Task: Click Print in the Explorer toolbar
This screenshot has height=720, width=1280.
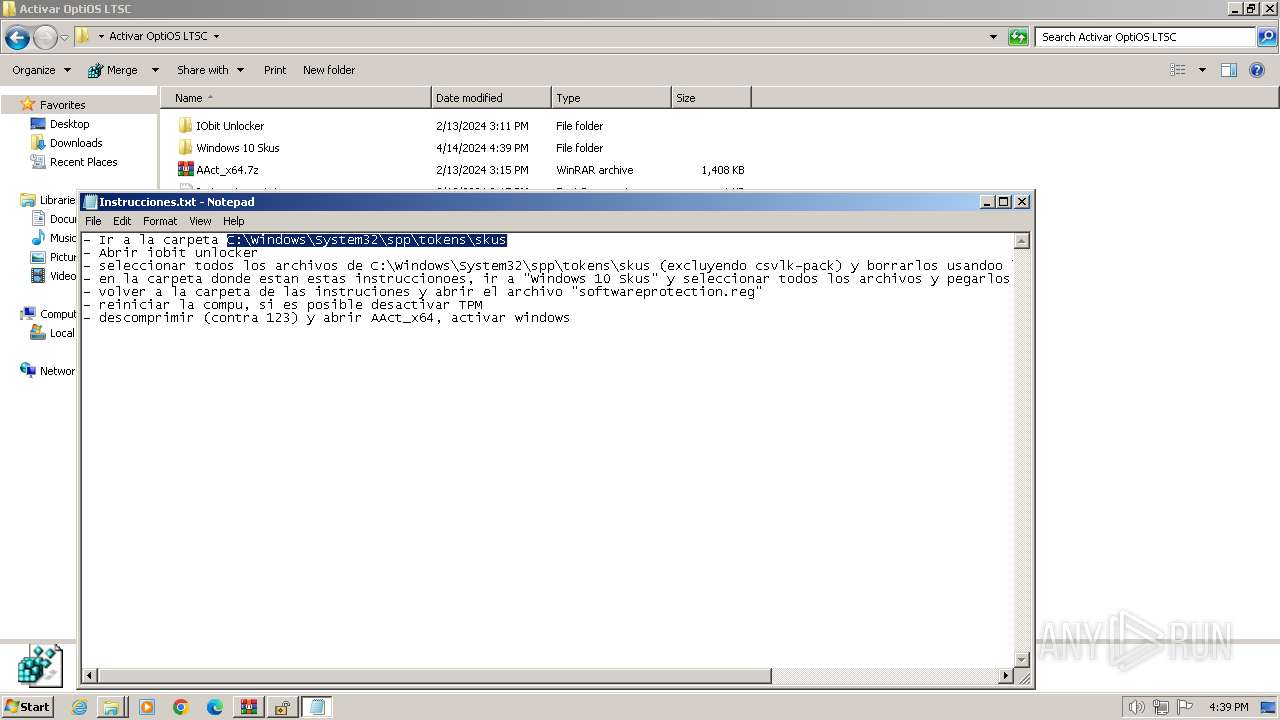Action: coord(275,70)
